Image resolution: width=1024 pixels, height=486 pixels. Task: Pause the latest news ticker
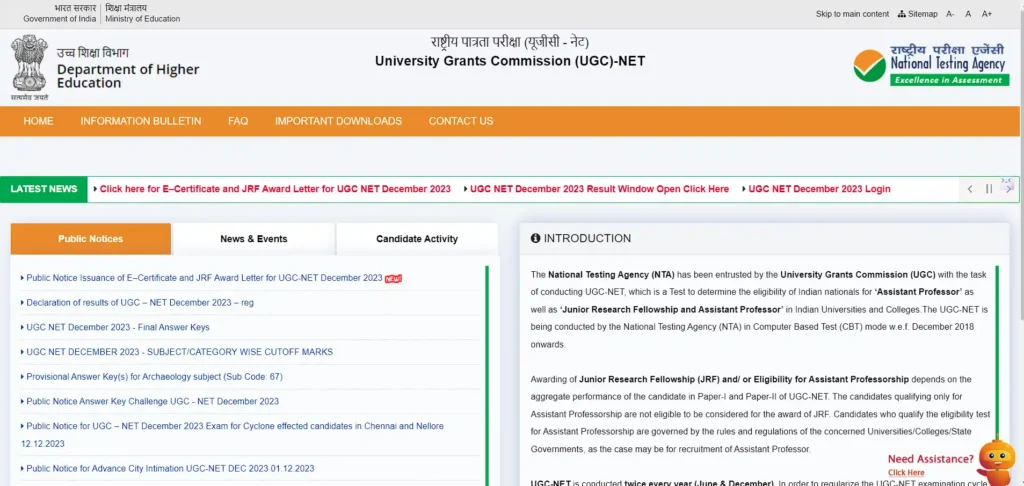989,189
